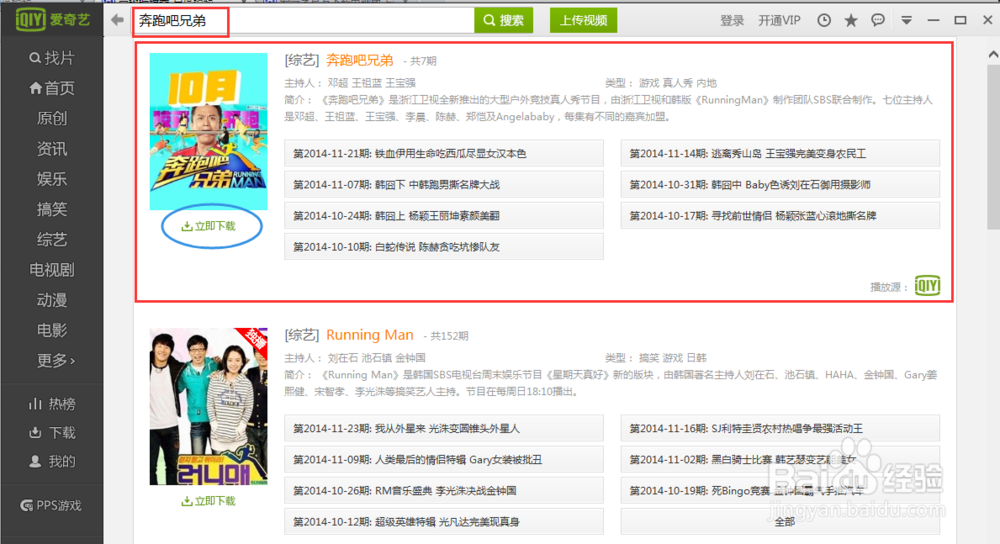Select 动漫 in sidebar
Viewport: 1000px width, 544px height.
click(x=52, y=300)
